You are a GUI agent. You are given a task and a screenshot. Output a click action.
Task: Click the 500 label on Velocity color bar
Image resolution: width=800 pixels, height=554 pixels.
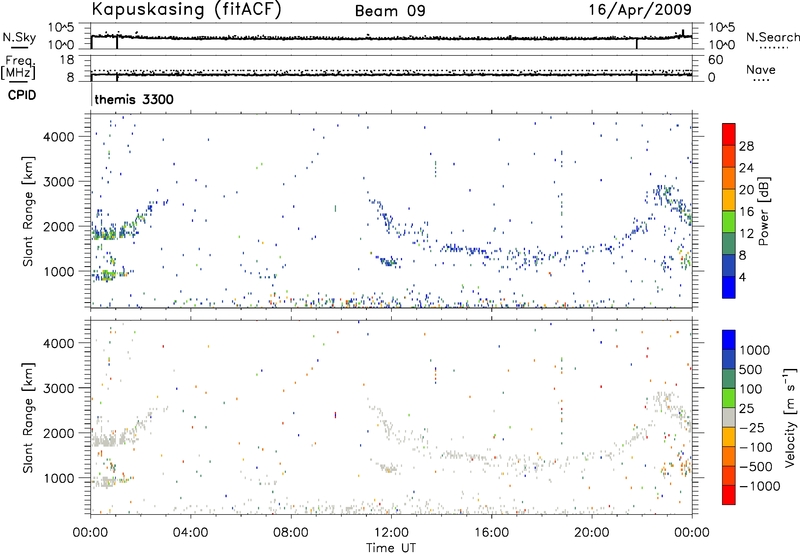point(750,369)
